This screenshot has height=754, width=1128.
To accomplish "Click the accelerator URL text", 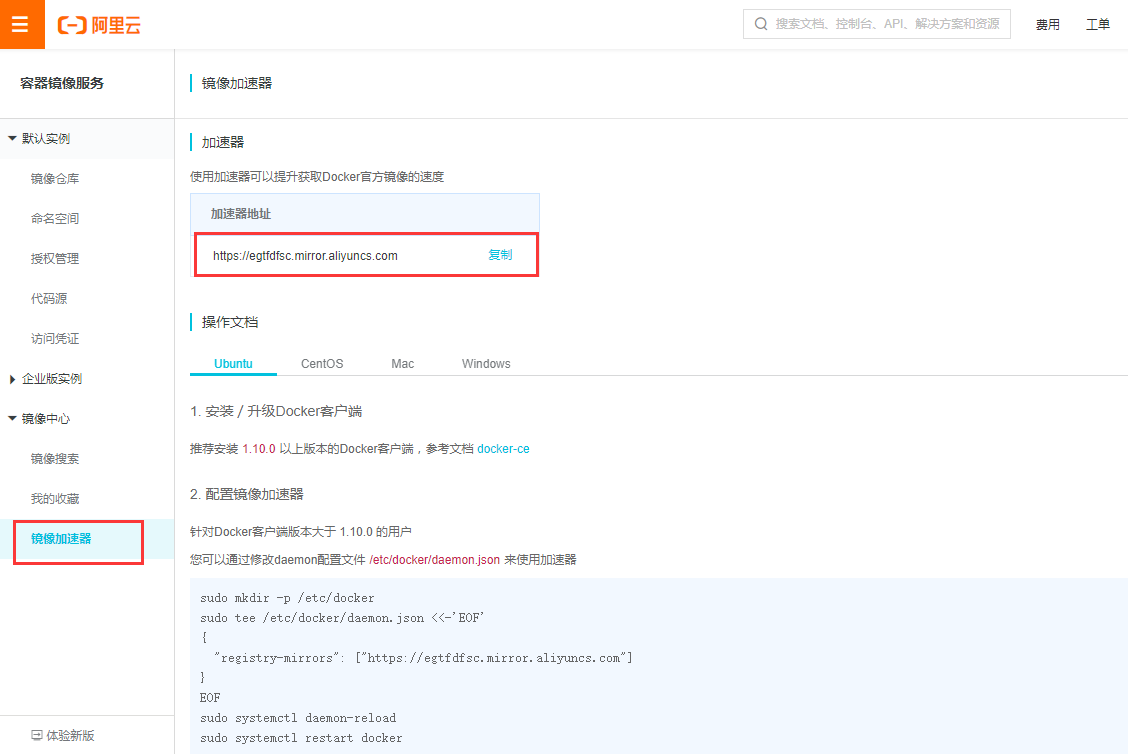I will point(305,255).
